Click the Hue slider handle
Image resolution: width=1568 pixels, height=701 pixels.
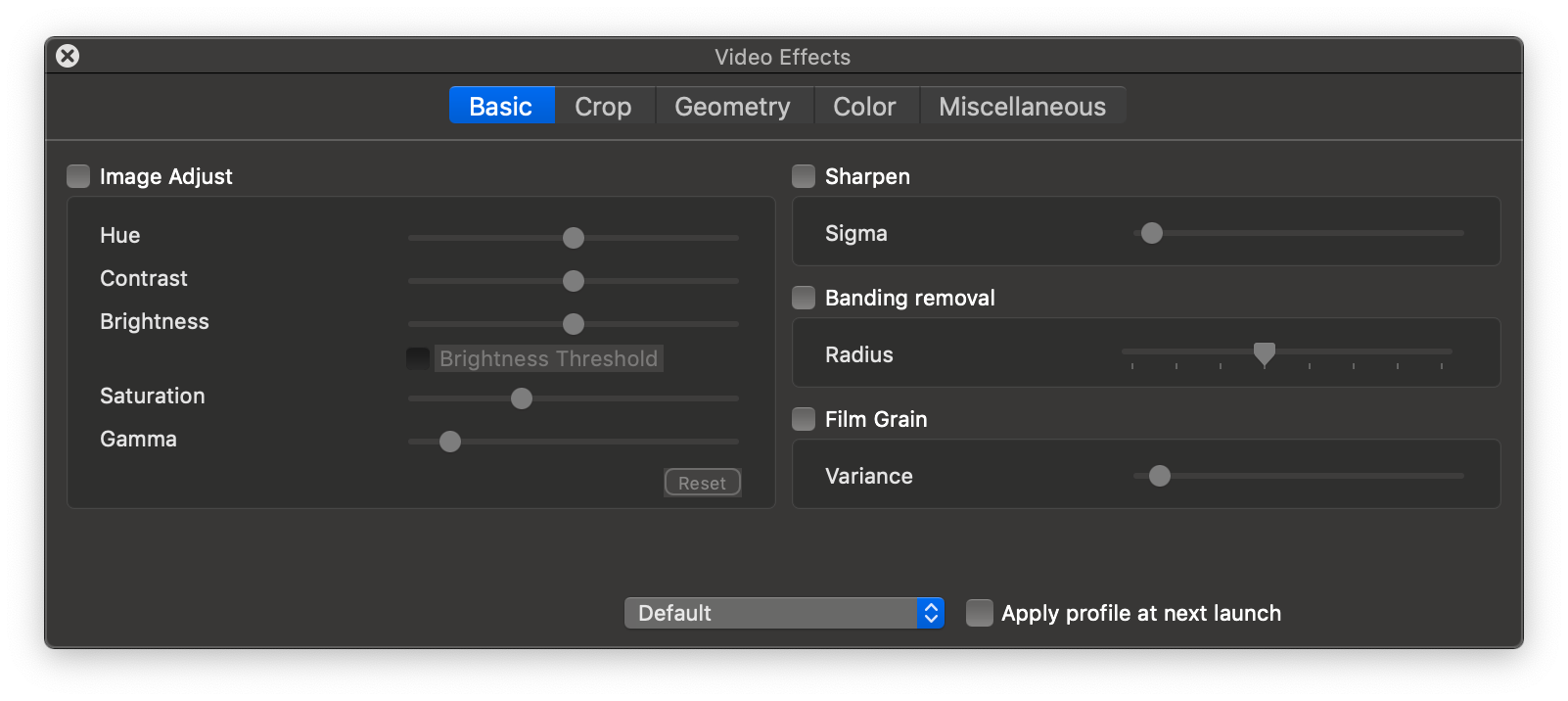(574, 238)
